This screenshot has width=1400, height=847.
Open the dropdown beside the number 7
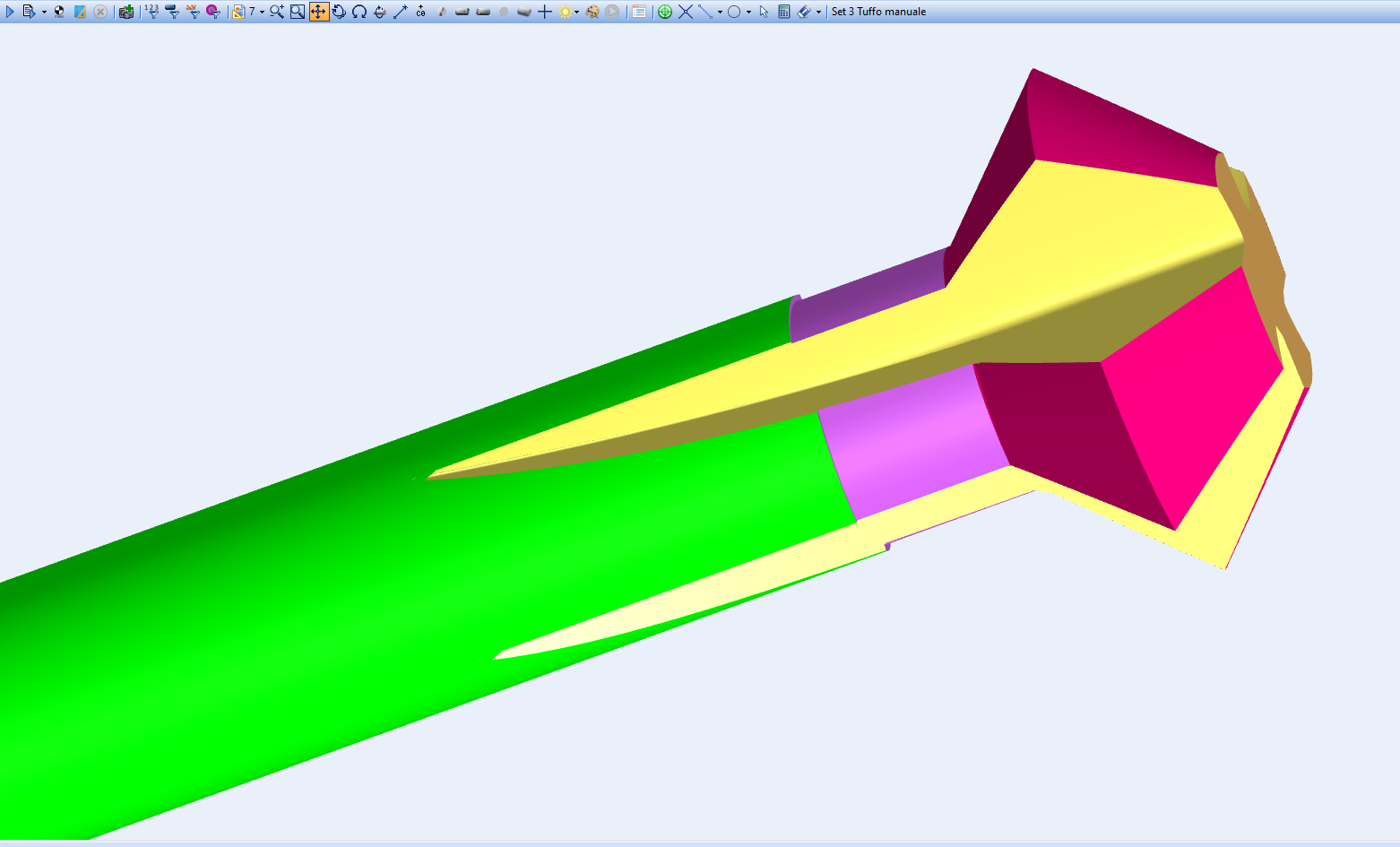coord(262,13)
